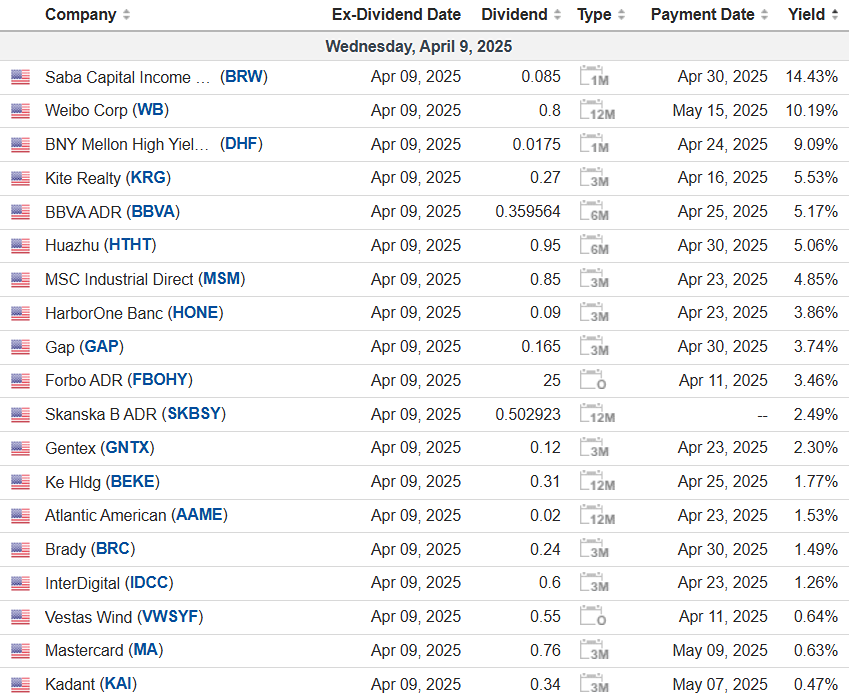Select the Apr 16, 2025 payment date
Image resolution: width=849 pixels, height=697 pixels.
click(x=722, y=178)
